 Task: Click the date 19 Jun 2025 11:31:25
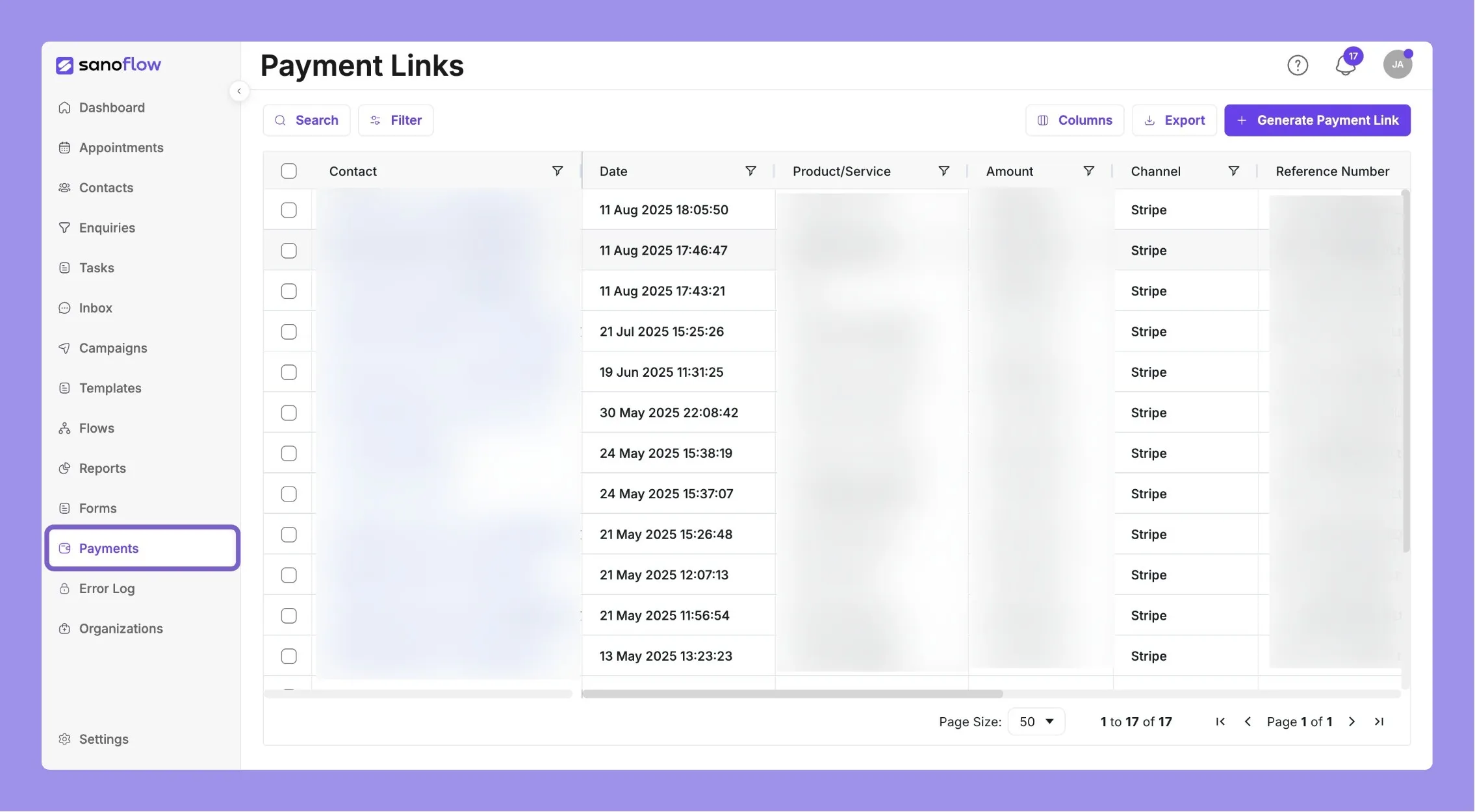(661, 372)
